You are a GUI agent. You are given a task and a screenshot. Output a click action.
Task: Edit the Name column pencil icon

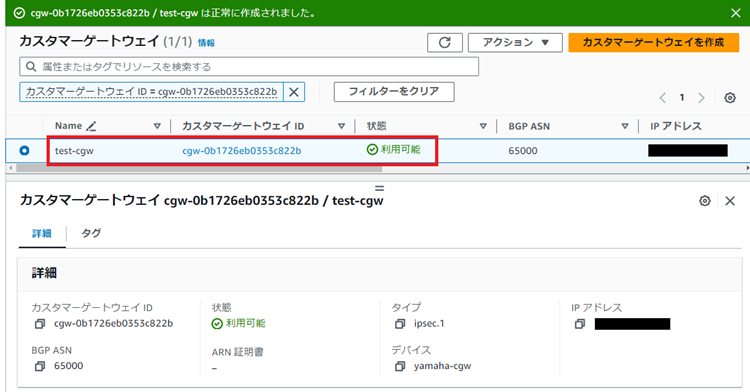(91, 126)
